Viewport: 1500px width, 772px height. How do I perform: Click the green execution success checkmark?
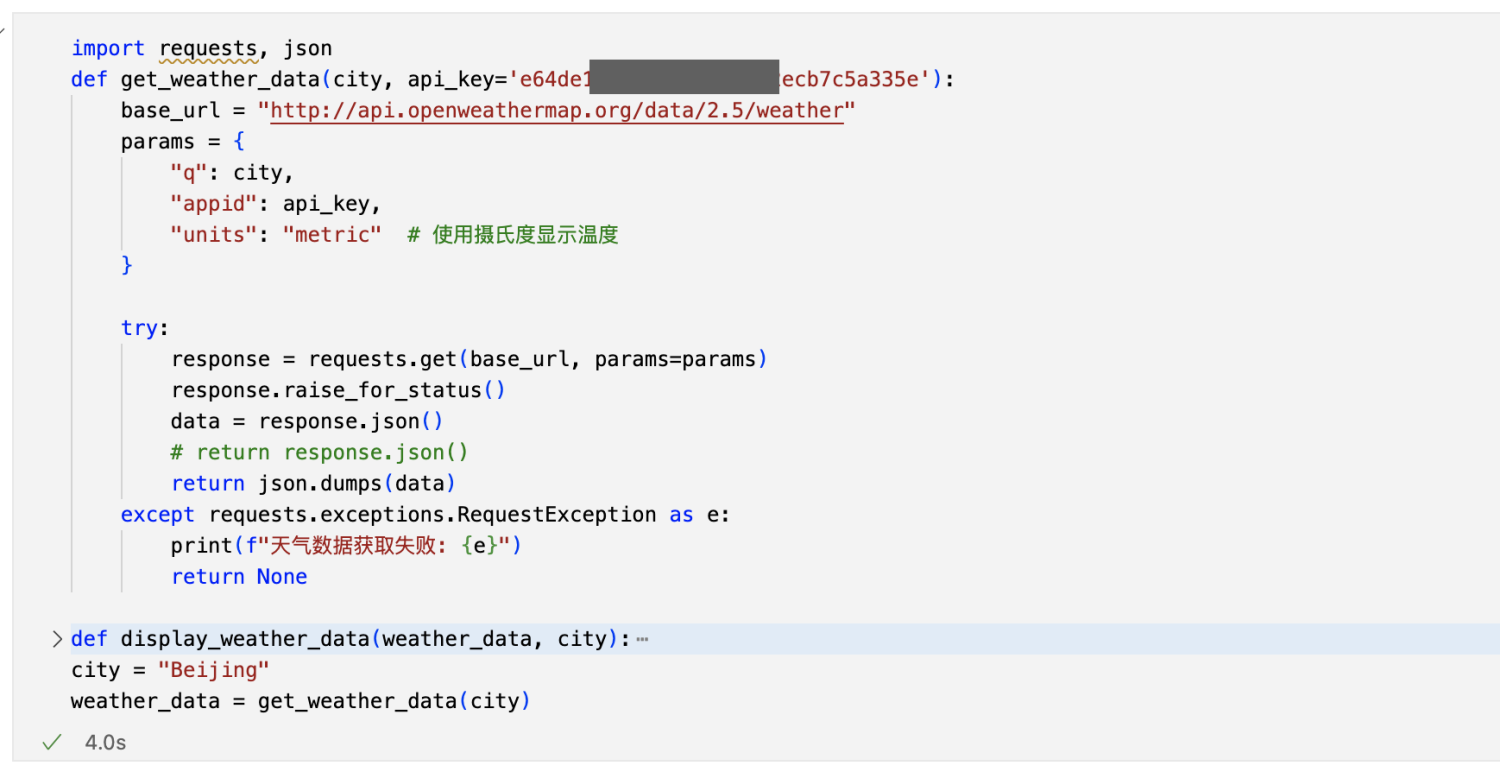(x=51, y=742)
